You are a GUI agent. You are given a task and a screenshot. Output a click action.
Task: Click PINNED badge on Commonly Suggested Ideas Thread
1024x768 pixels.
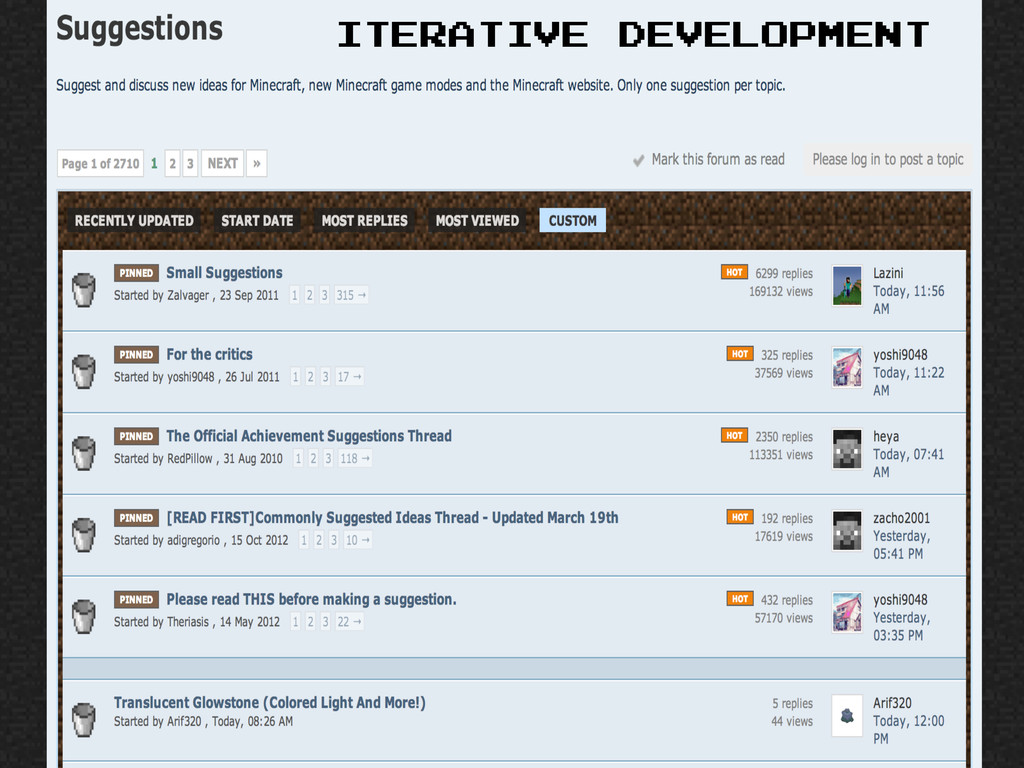tap(136, 518)
